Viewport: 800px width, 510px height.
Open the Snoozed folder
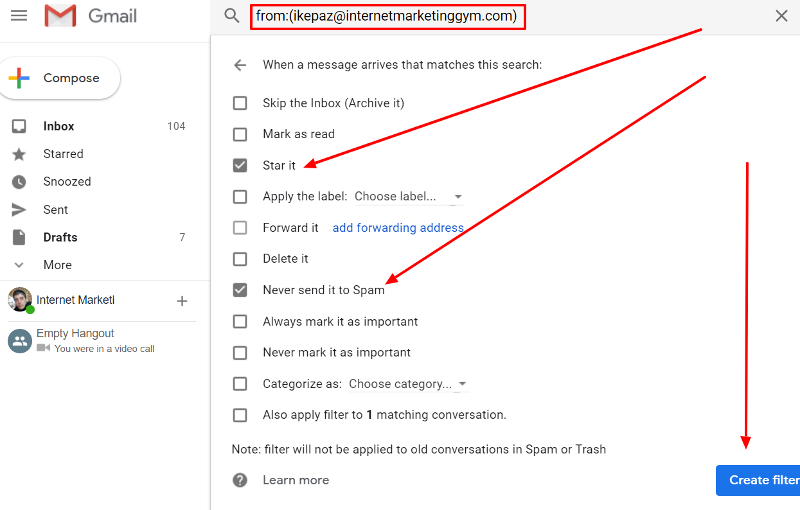pyautogui.click(x=67, y=182)
